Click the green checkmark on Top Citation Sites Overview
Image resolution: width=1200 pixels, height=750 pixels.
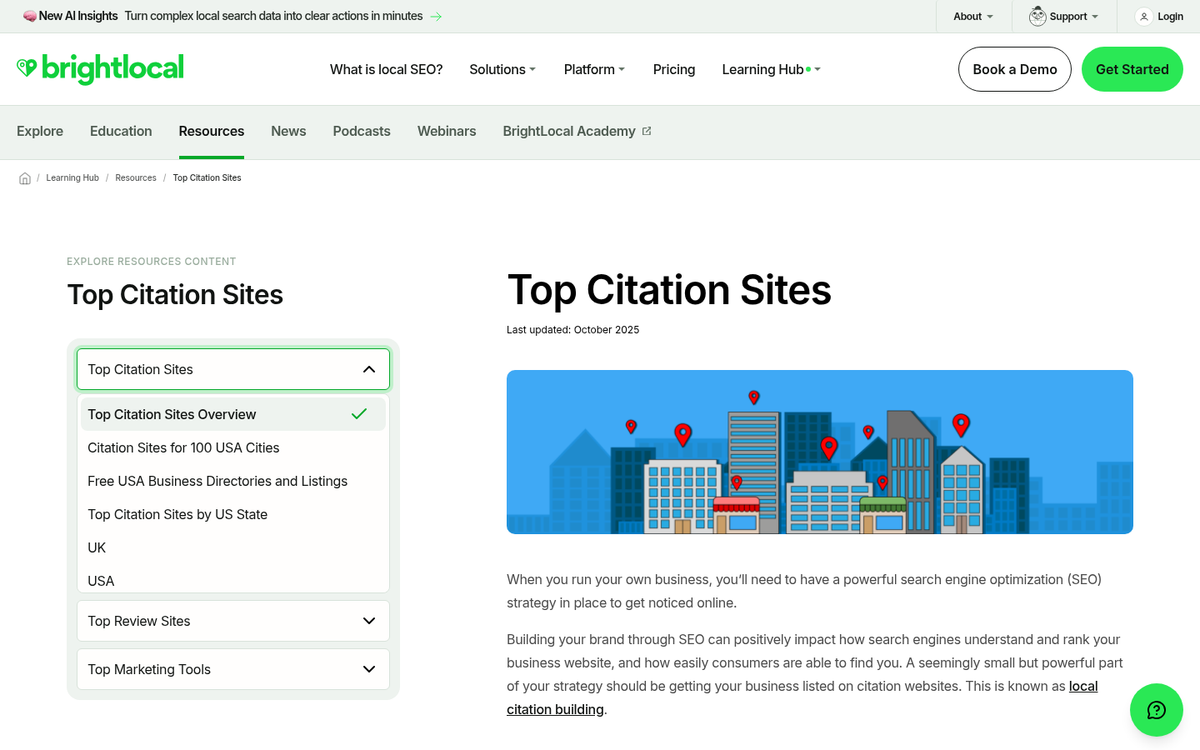pos(359,413)
